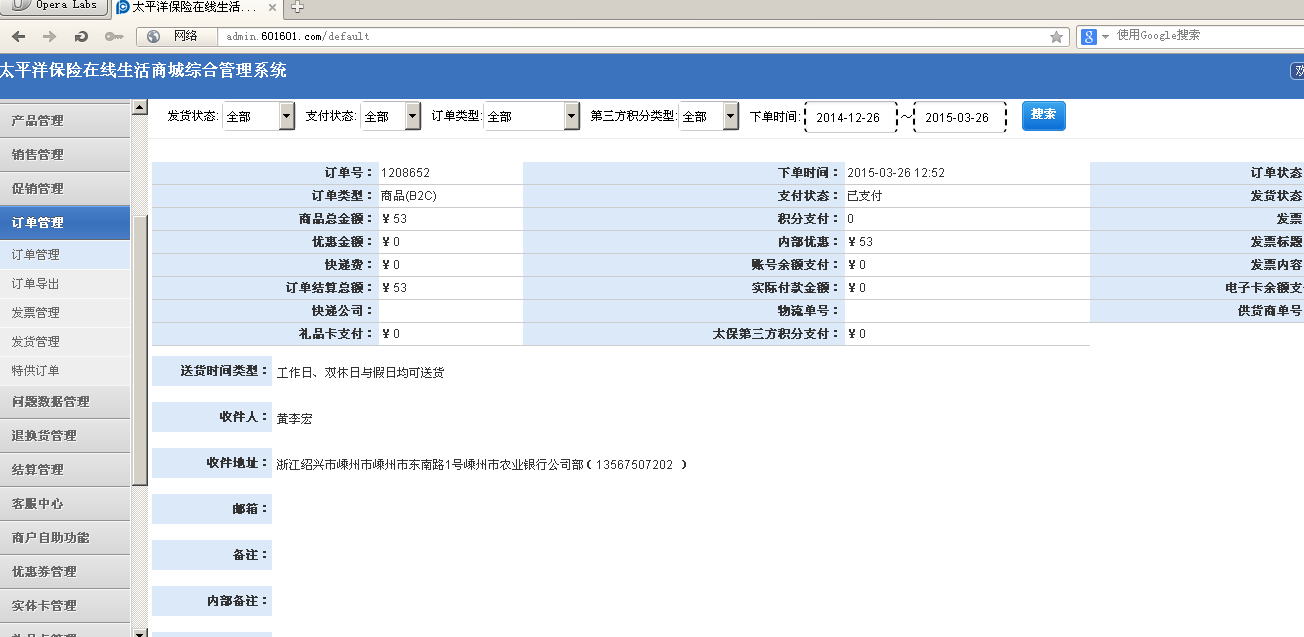
Task: Click the 内部备注 label
Action: point(237,601)
